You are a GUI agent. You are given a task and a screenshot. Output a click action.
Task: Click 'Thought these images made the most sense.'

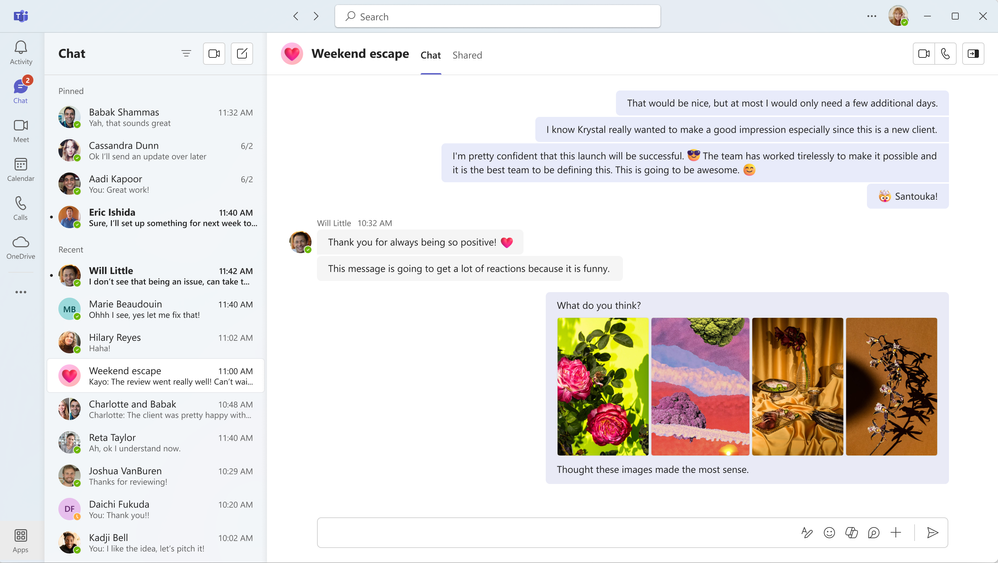tap(652, 469)
